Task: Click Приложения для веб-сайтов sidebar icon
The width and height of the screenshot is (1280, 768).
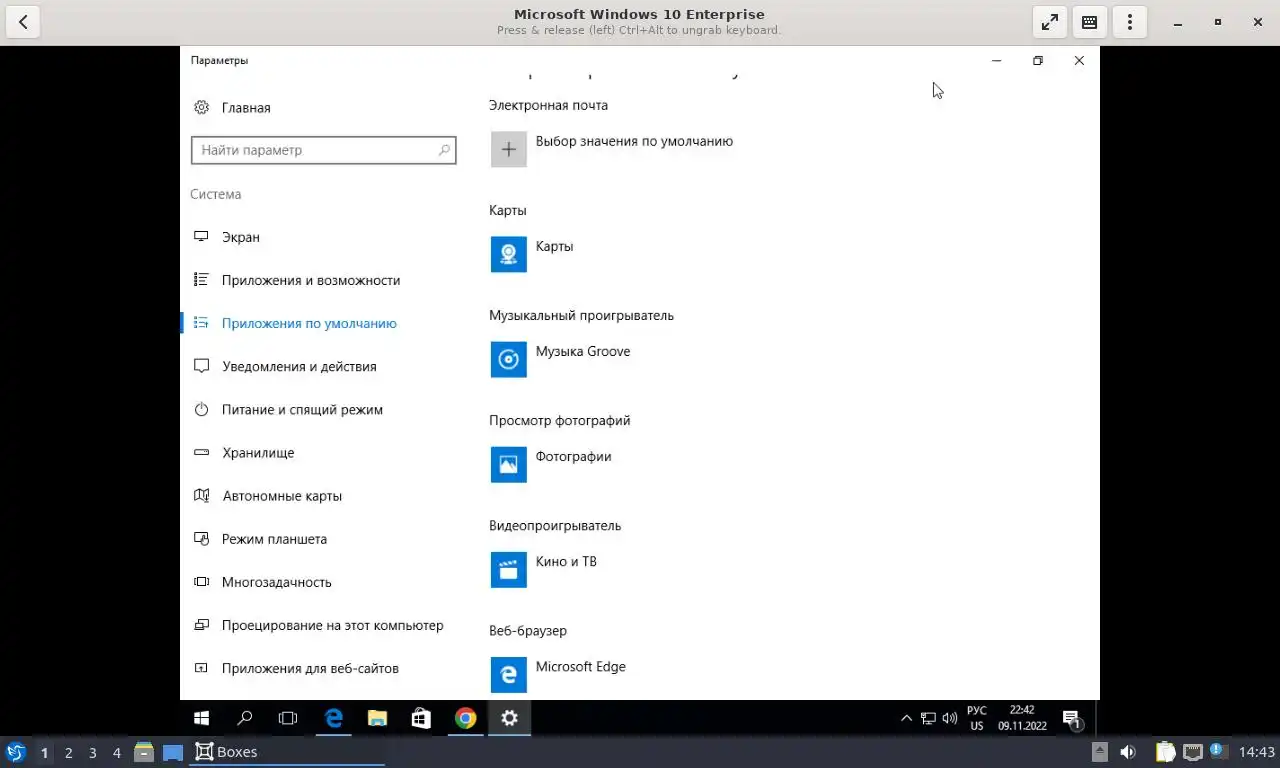Action: 201,668
